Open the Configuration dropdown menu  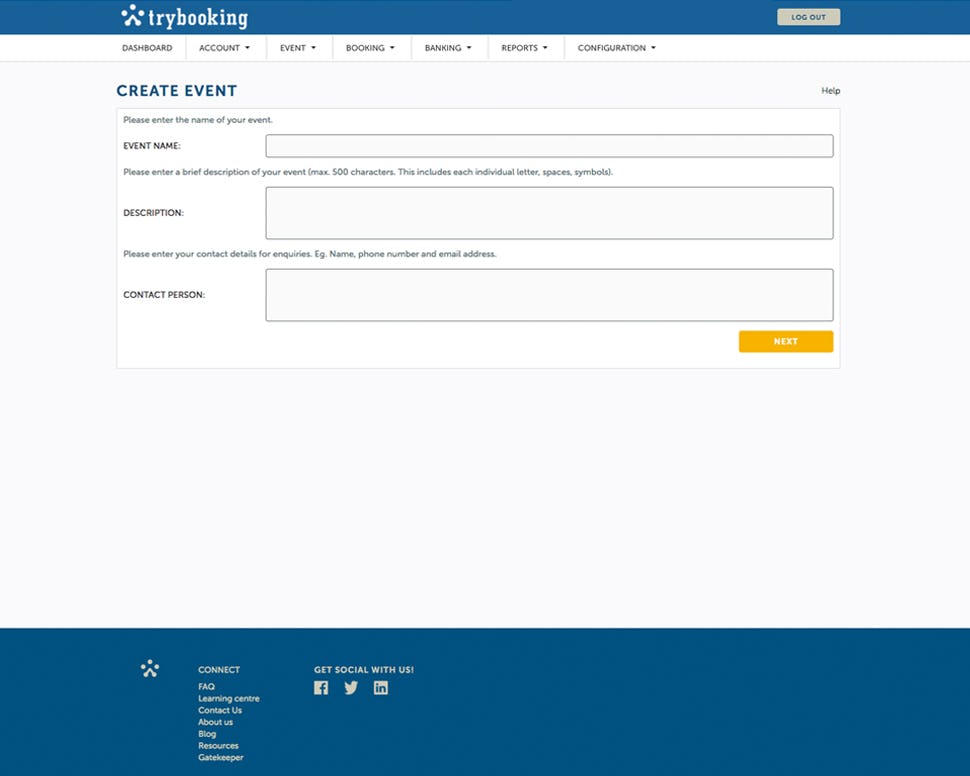coord(614,47)
